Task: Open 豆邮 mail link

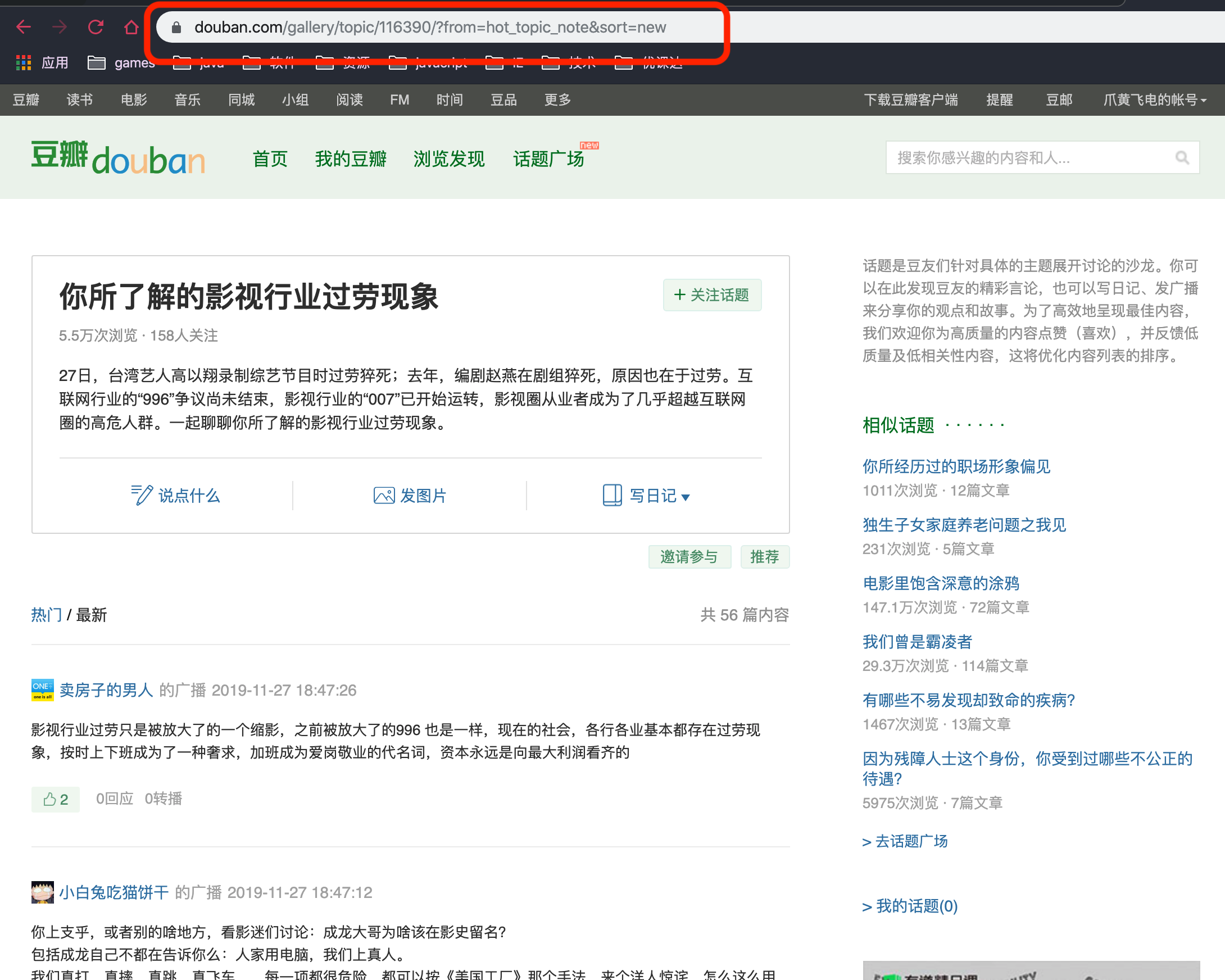Action: pyautogui.click(x=1059, y=100)
